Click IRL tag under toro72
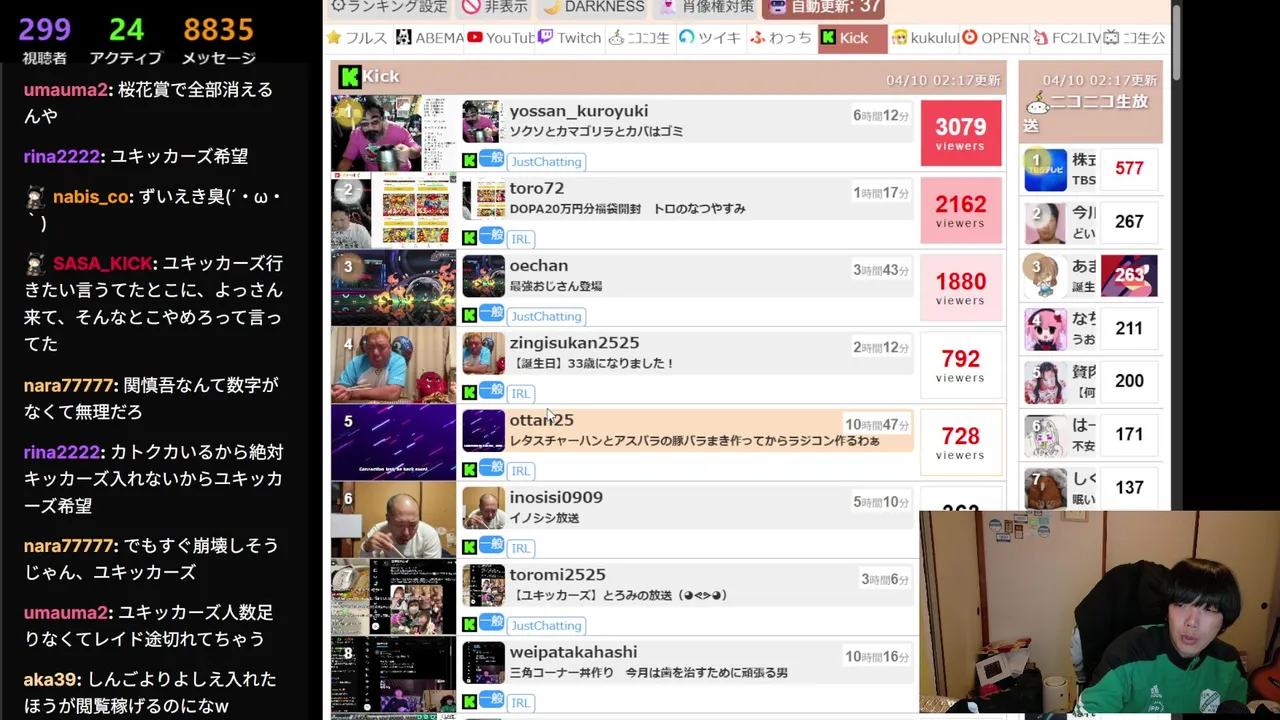Screen dimensions: 1280x720 521,239
